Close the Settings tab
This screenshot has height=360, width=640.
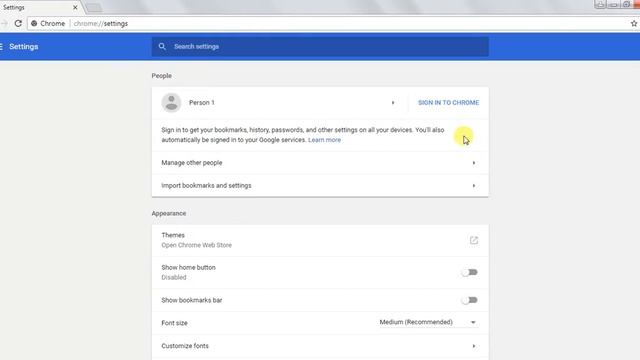[x=75, y=7]
